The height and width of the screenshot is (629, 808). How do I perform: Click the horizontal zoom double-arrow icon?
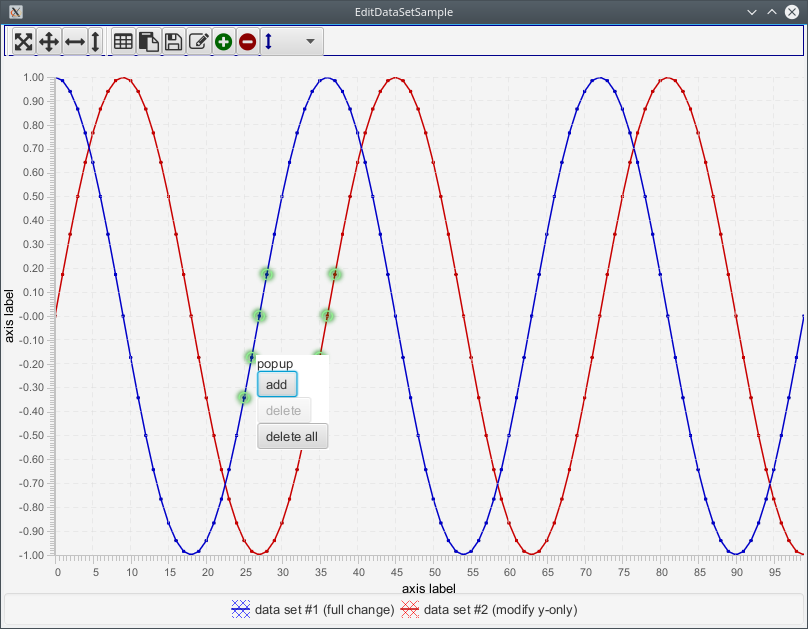(75, 42)
